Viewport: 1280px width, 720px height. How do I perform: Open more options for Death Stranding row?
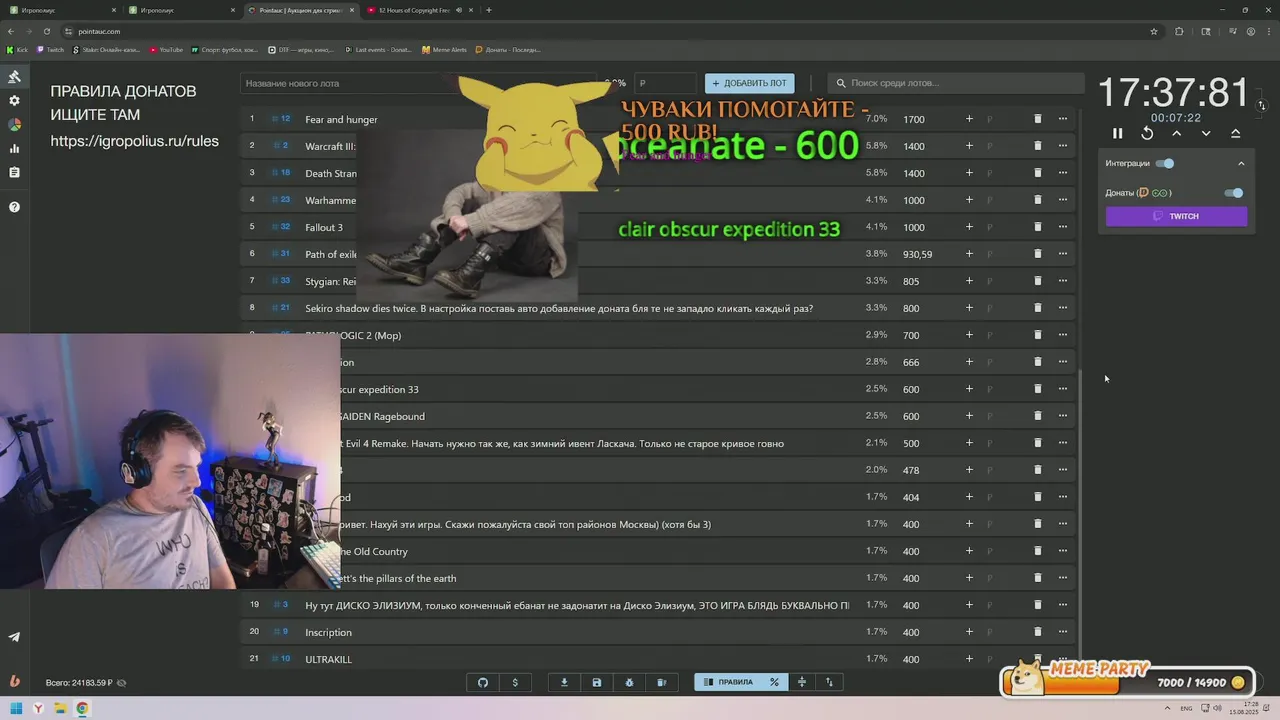coord(1063,173)
